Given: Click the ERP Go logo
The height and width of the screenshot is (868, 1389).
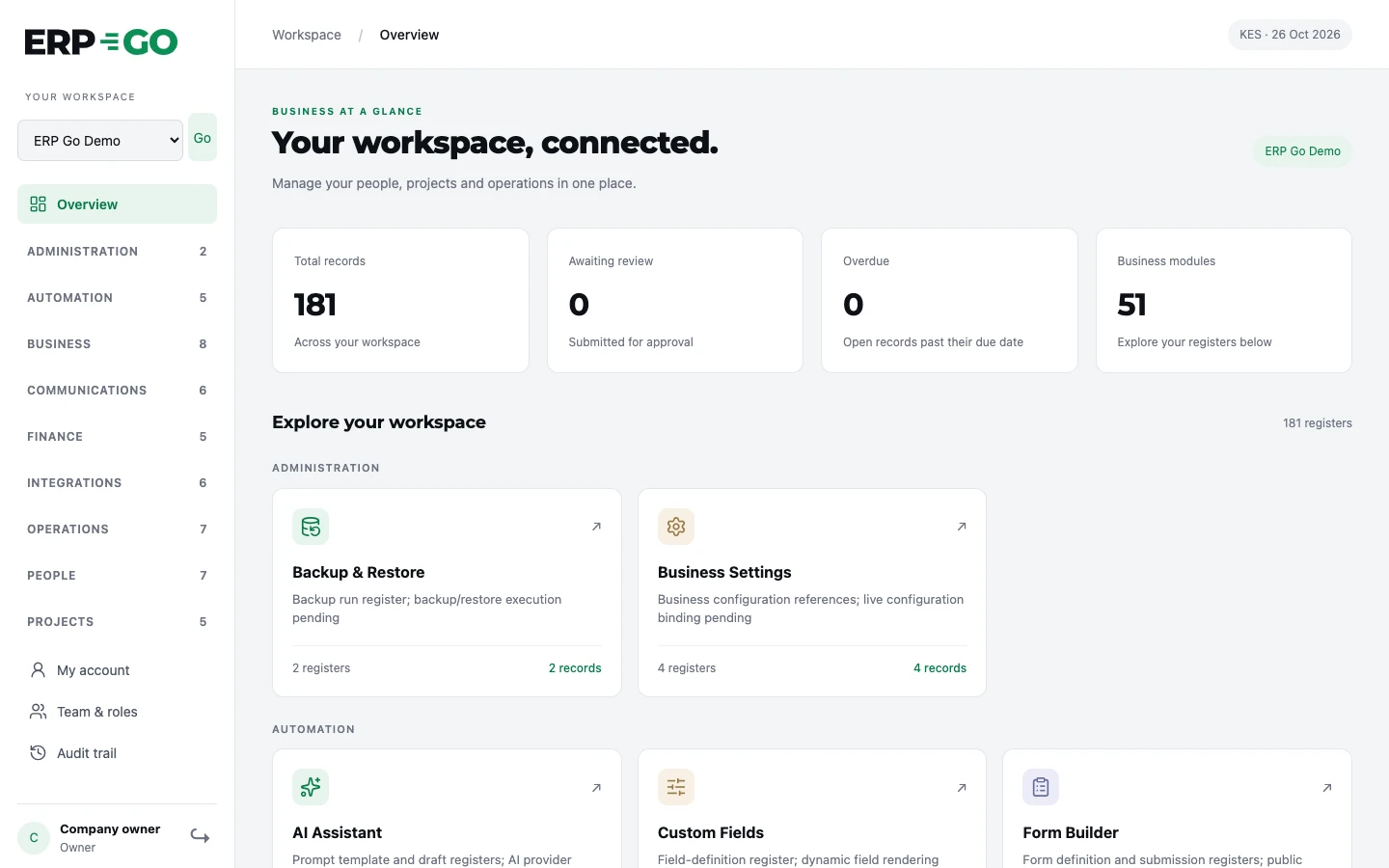Looking at the screenshot, I should click(x=101, y=41).
